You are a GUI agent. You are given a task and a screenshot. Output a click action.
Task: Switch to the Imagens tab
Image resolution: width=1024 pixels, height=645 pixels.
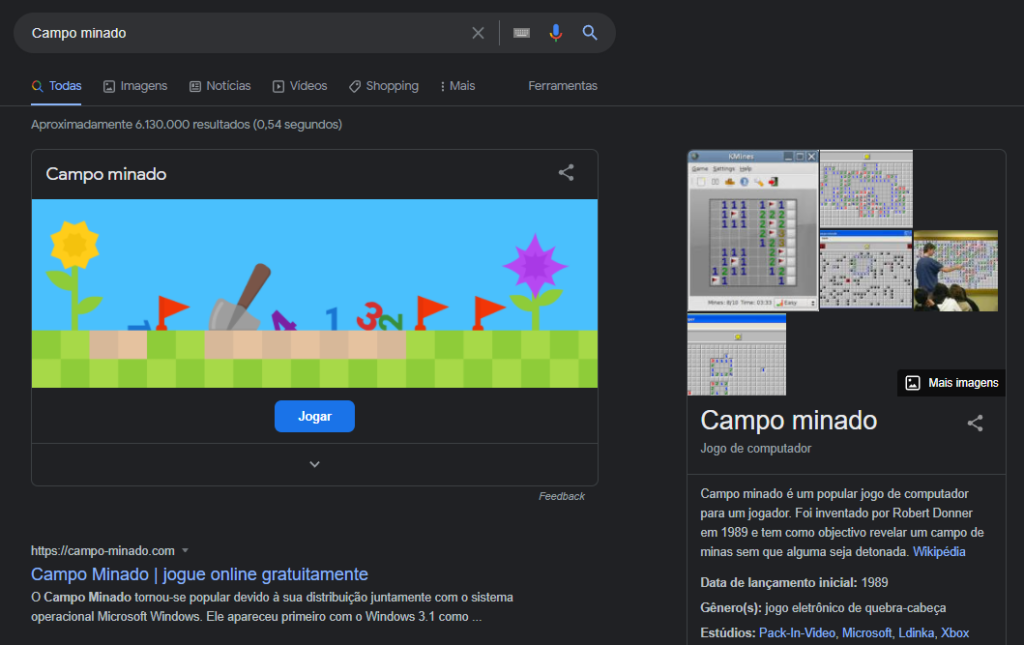coord(135,86)
